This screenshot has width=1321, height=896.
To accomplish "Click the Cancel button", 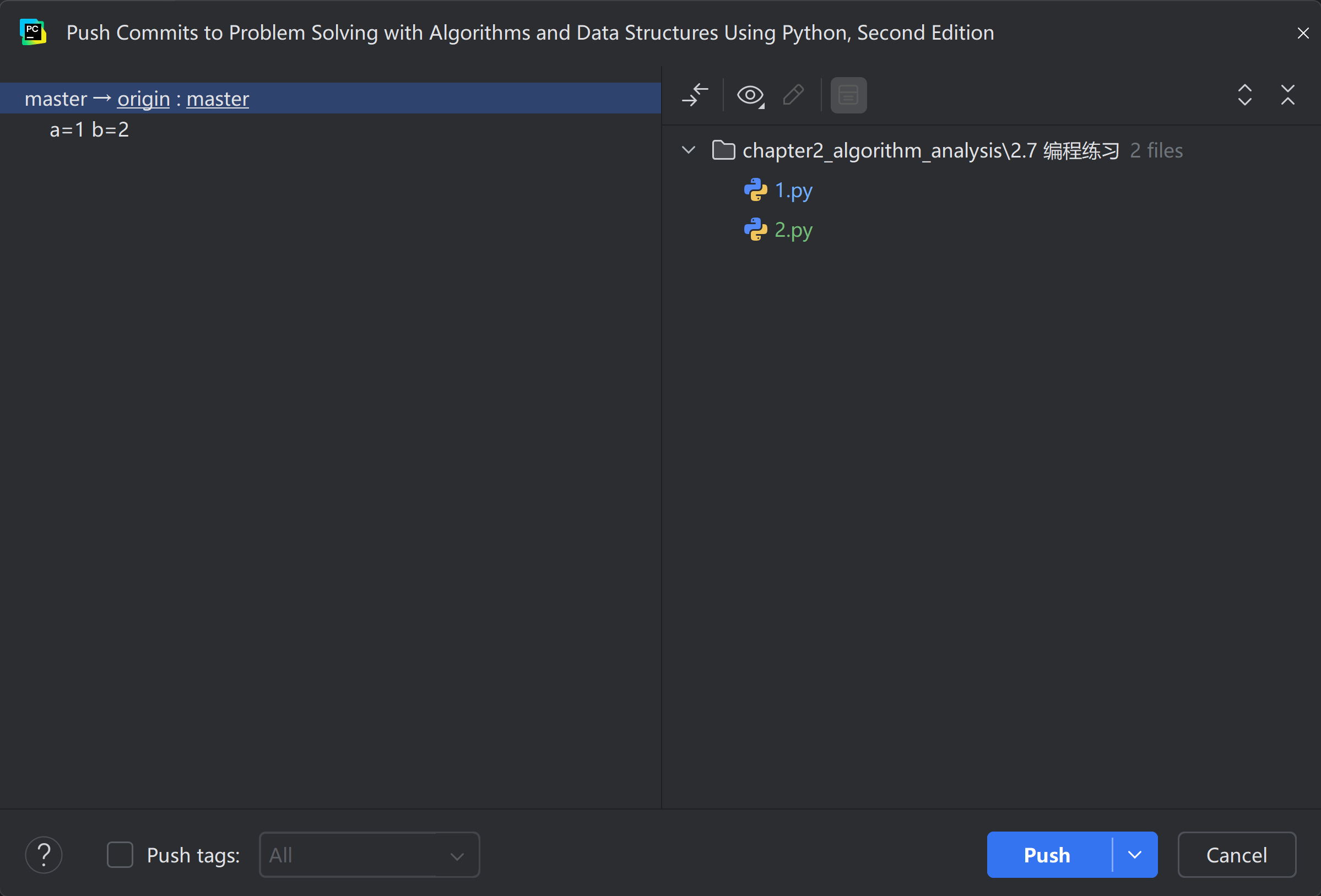I will [1236, 855].
